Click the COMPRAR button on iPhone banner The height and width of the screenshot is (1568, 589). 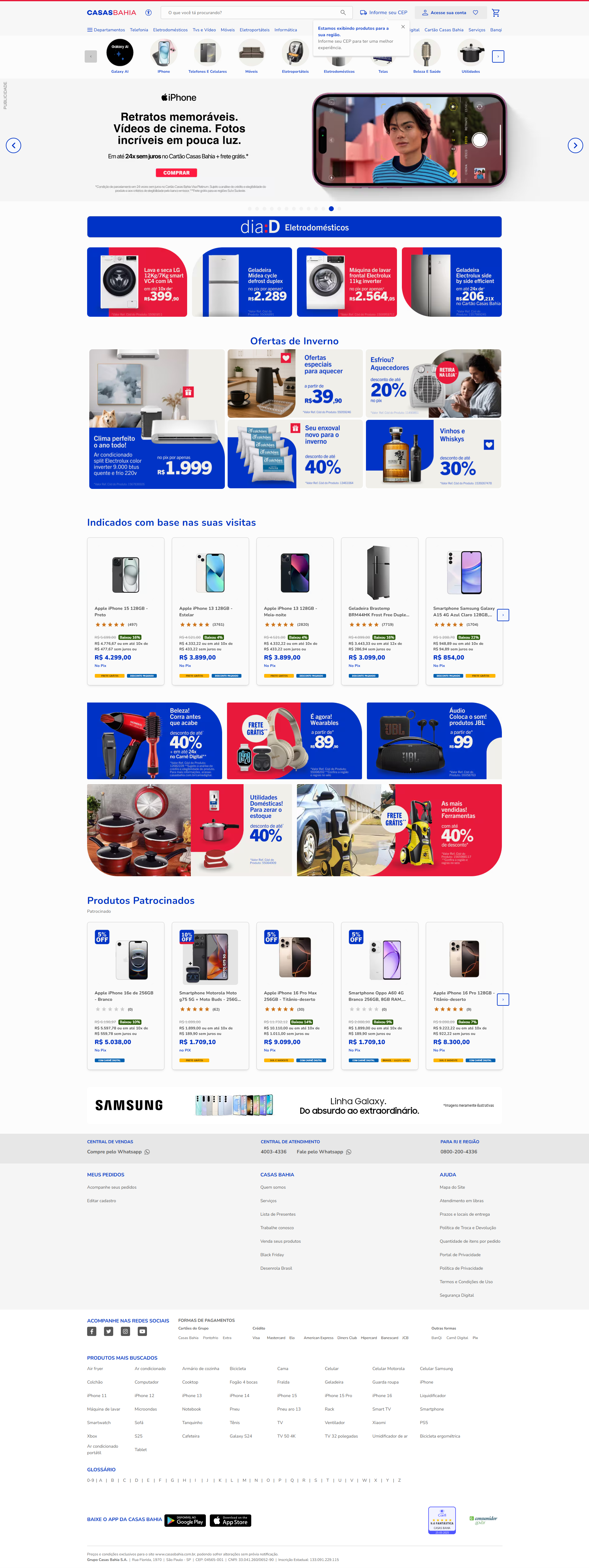click(176, 173)
